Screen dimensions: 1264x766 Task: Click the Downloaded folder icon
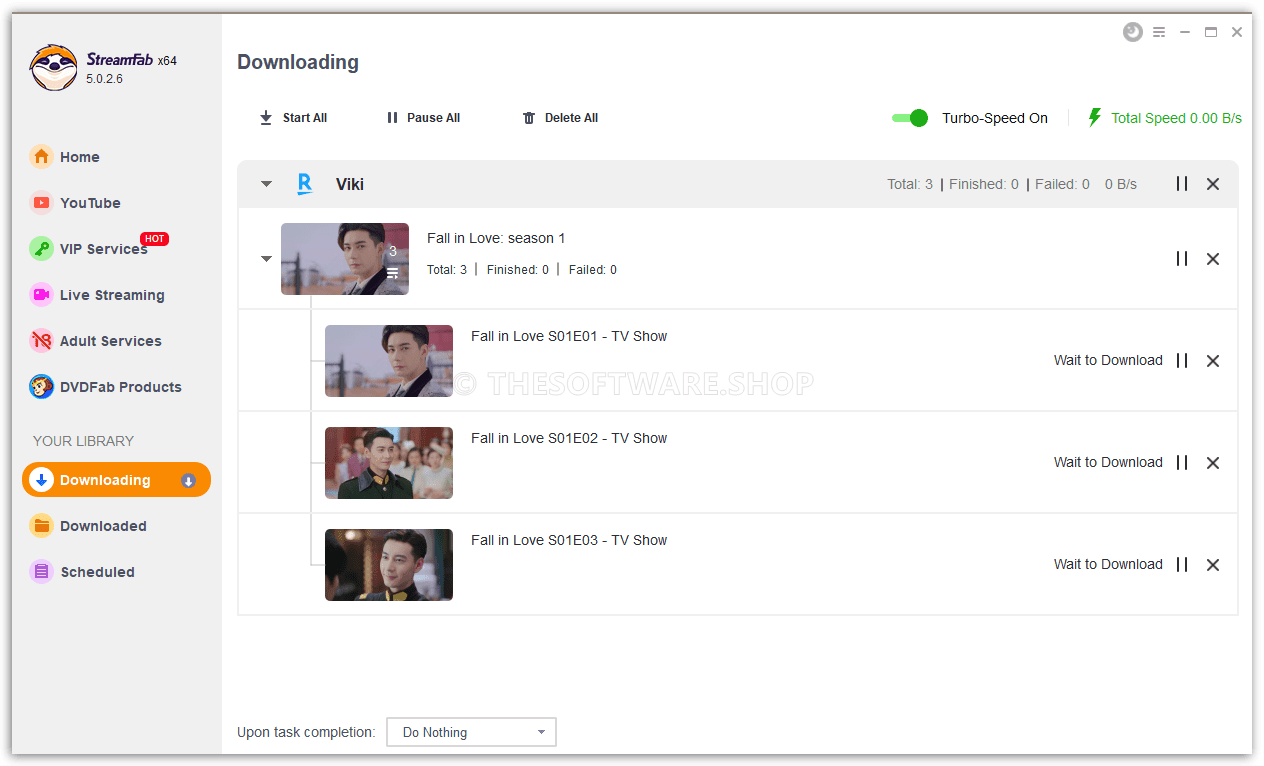click(41, 526)
